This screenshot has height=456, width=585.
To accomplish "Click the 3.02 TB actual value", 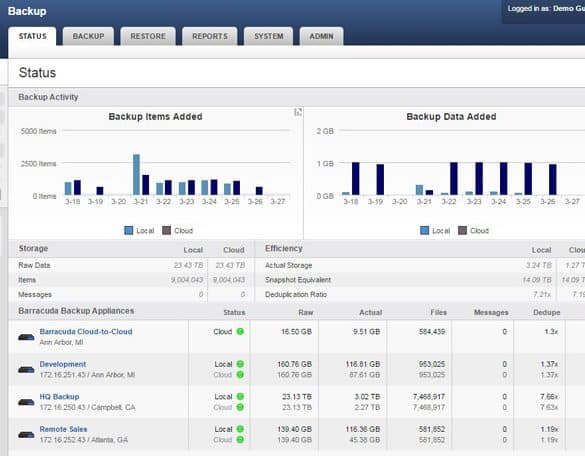I will point(367,396).
